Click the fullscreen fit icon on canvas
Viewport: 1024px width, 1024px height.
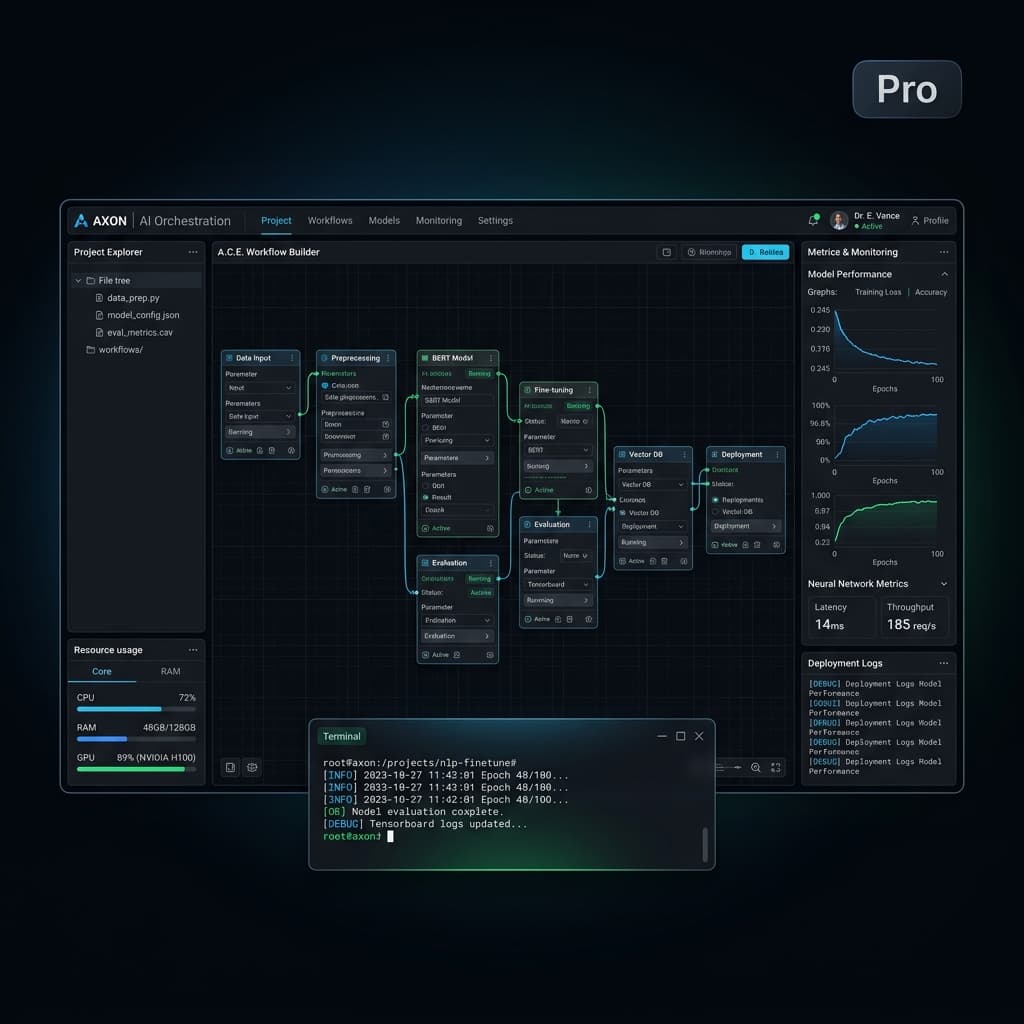point(776,767)
